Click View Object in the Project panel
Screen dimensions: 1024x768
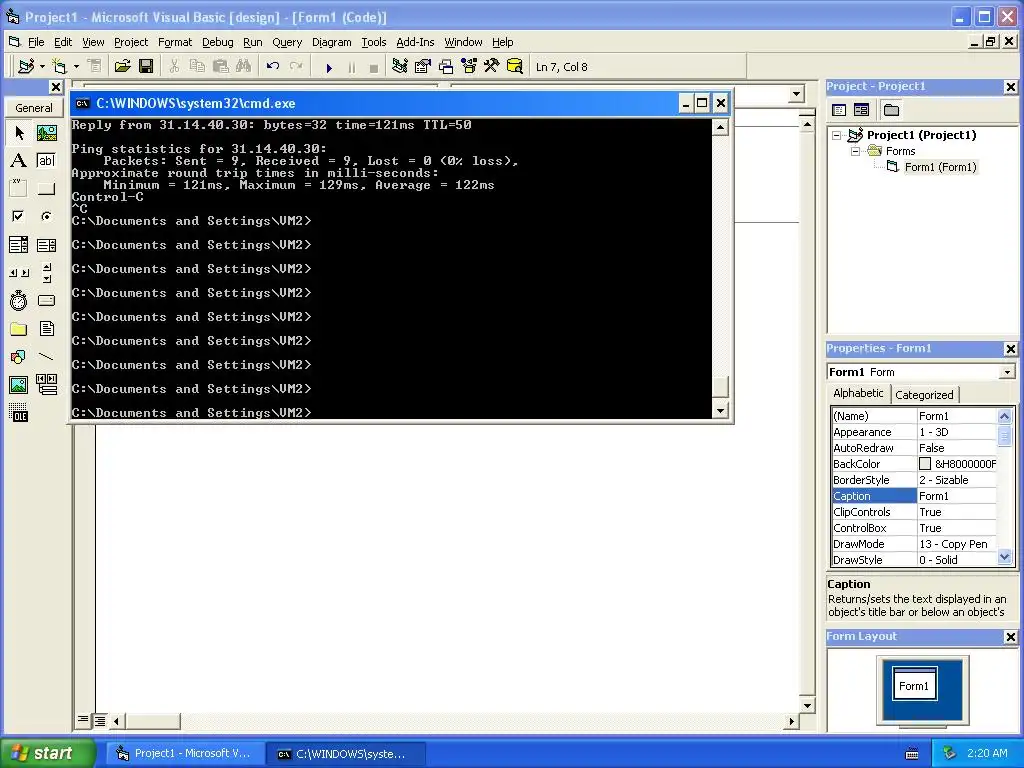[x=861, y=110]
